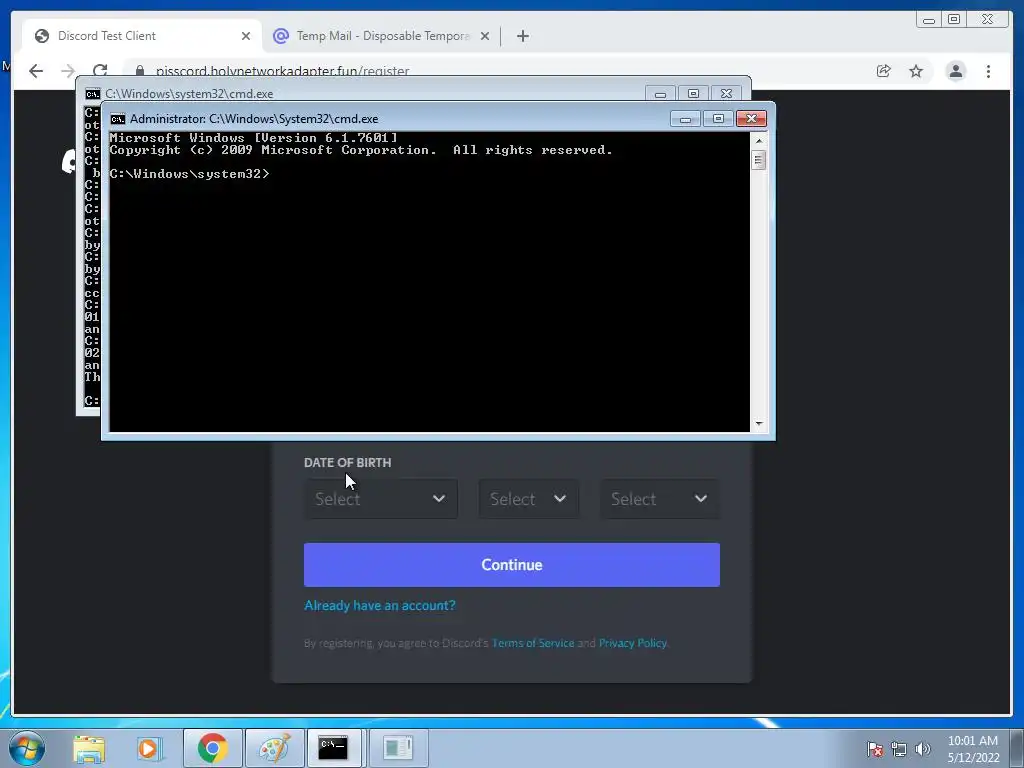The height and width of the screenshot is (768, 1024).
Task: Switch to Chrome in the taskbar
Action: (212, 748)
